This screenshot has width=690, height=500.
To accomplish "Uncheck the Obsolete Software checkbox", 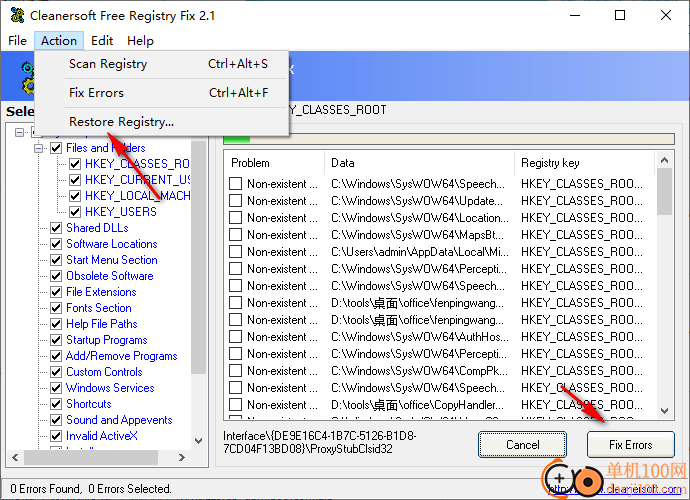I will [56, 276].
